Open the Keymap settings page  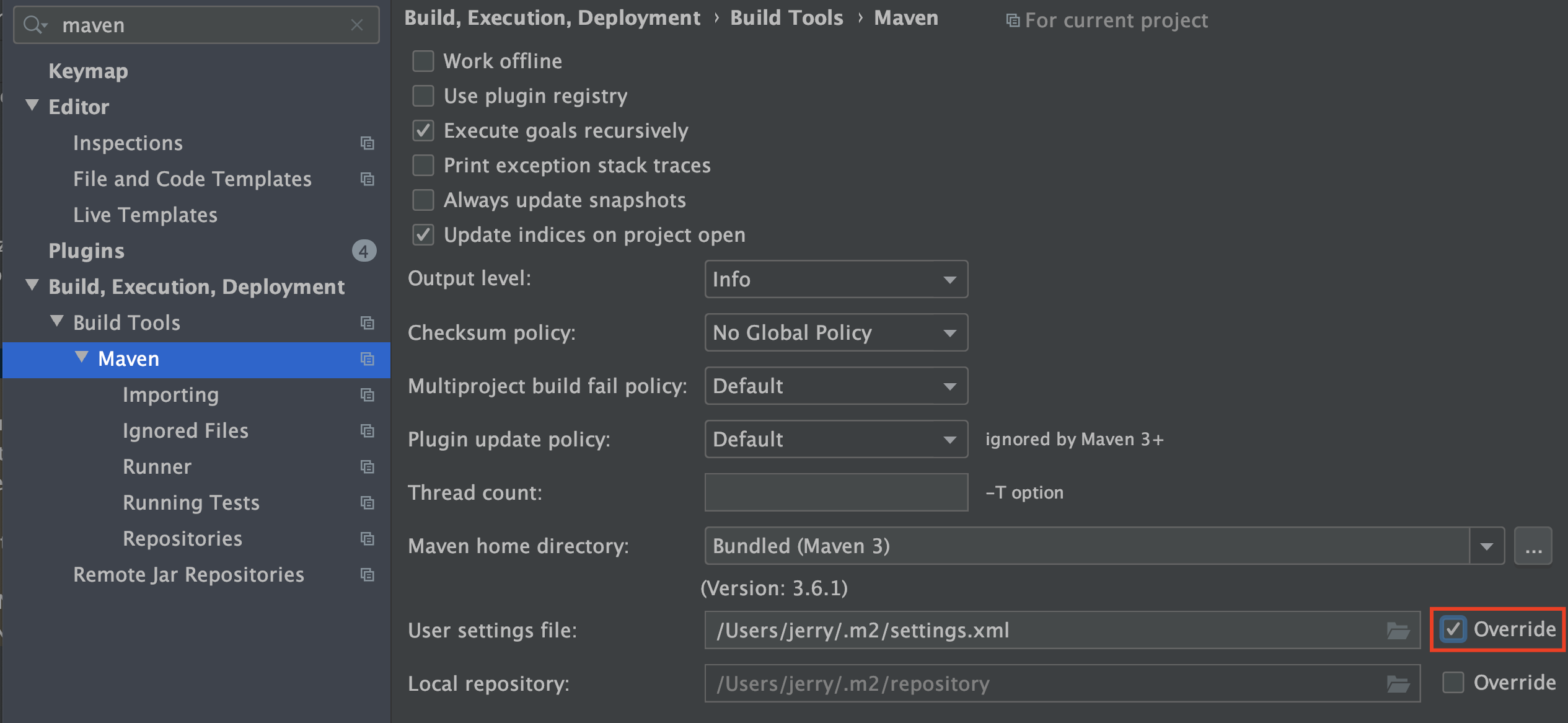[x=89, y=71]
